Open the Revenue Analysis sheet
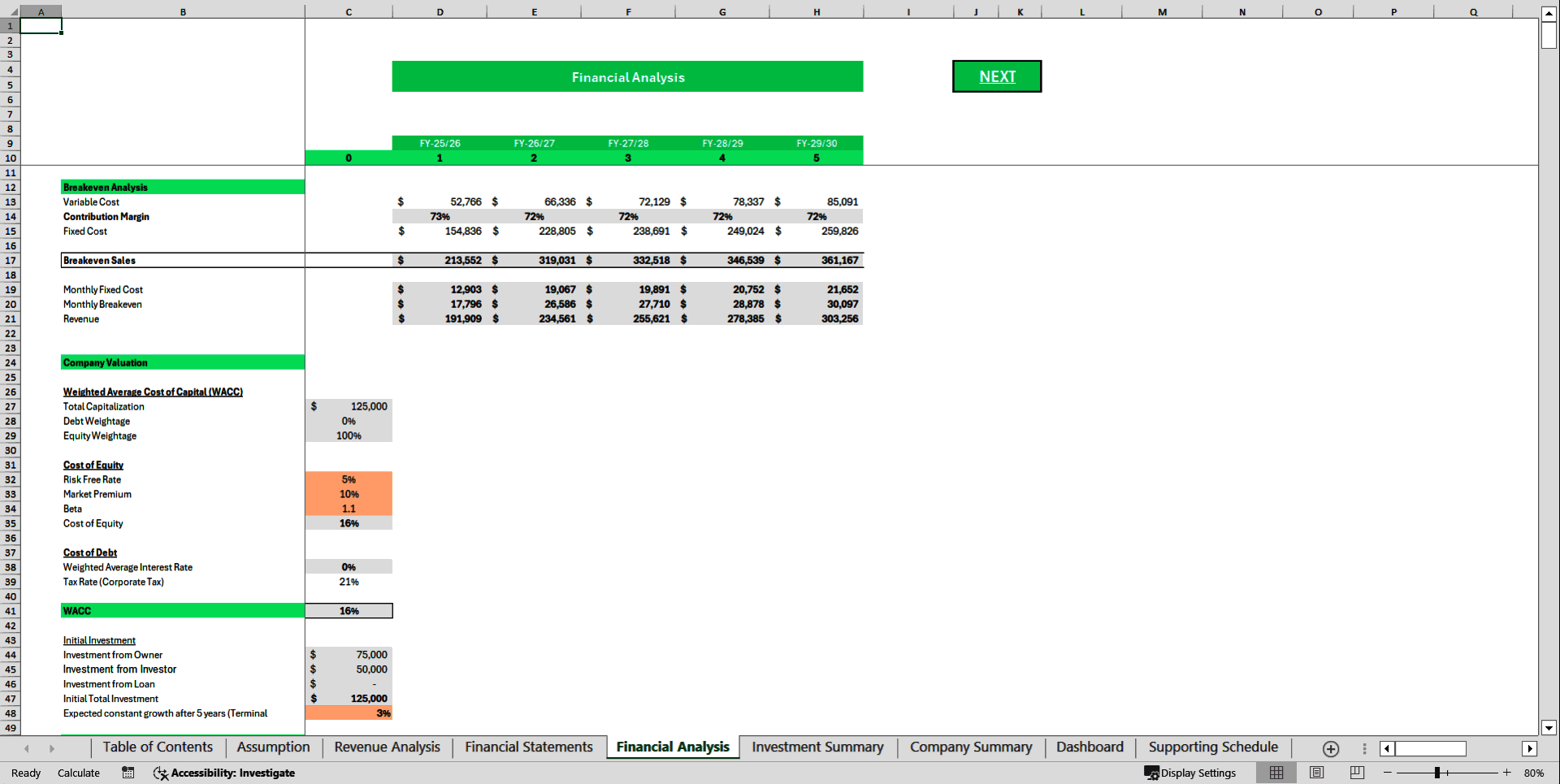Viewport: 1560px width, 784px height. [386, 747]
